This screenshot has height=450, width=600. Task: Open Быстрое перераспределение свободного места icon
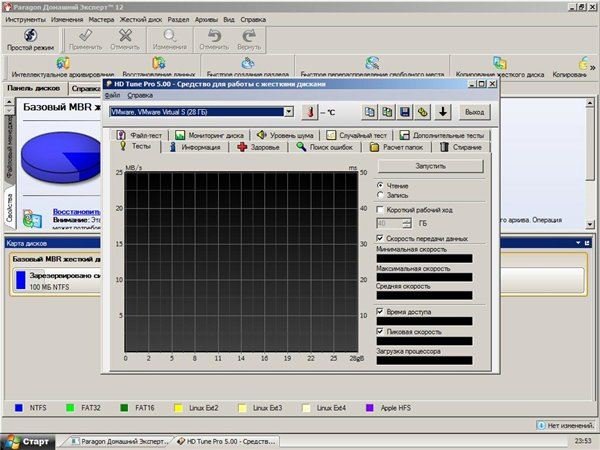click(372, 62)
